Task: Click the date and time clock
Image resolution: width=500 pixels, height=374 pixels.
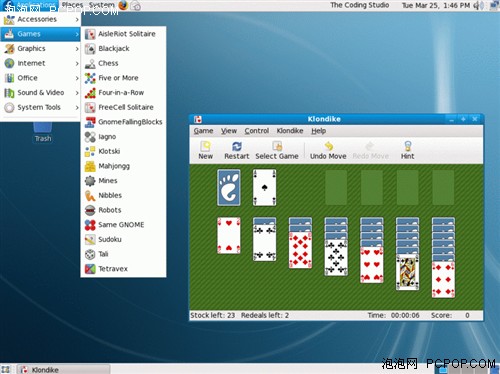Action: pos(436,5)
